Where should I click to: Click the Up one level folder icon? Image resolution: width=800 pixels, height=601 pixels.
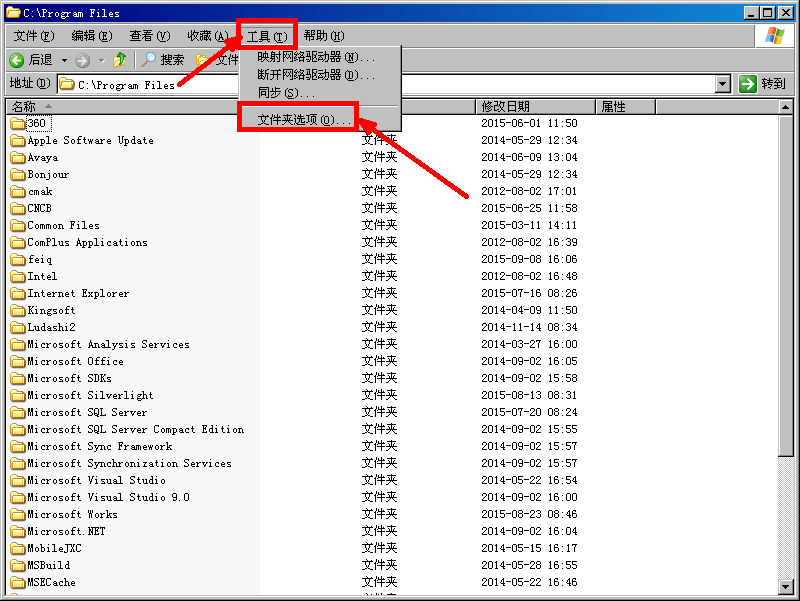pyautogui.click(x=120, y=60)
